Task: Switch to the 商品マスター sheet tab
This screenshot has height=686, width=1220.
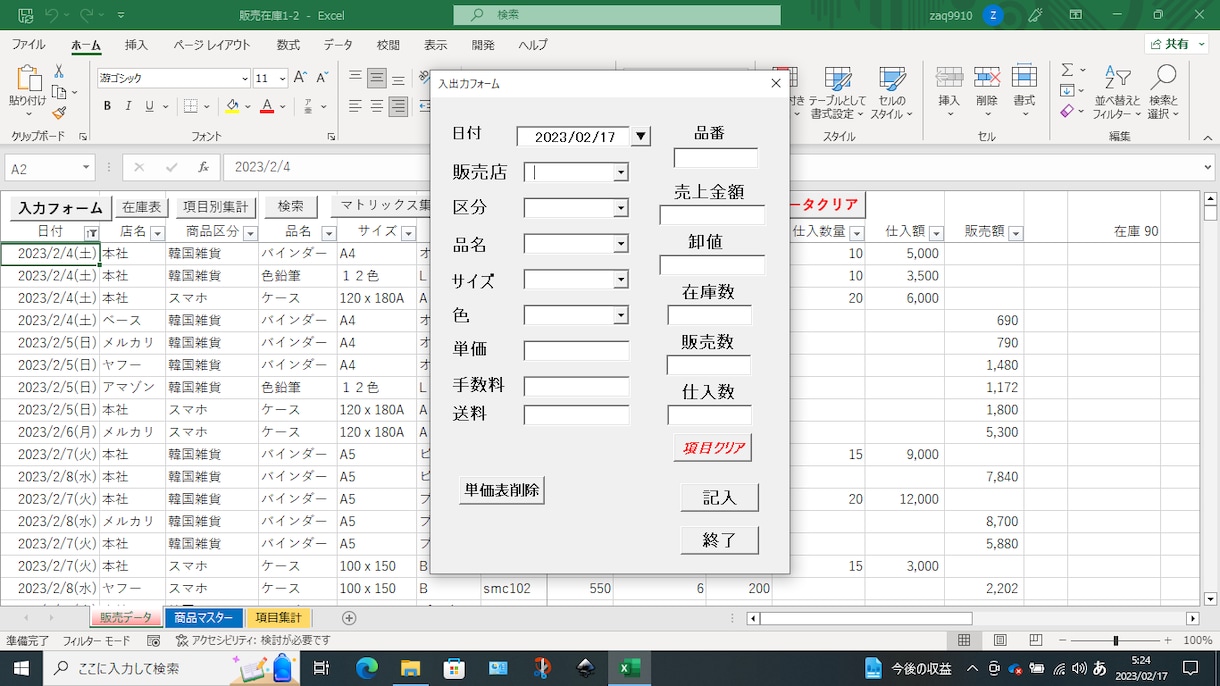Action: click(x=204, y=618)
